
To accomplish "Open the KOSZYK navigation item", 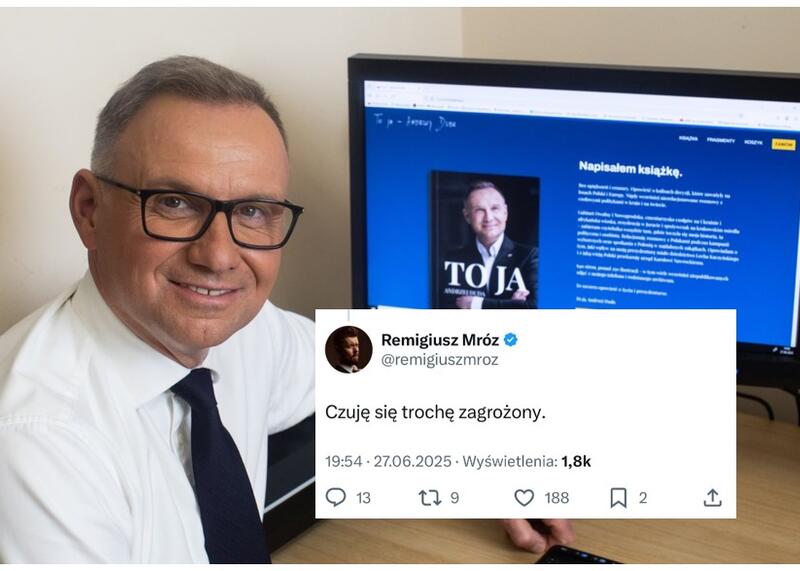I will (x=753, y=142).
